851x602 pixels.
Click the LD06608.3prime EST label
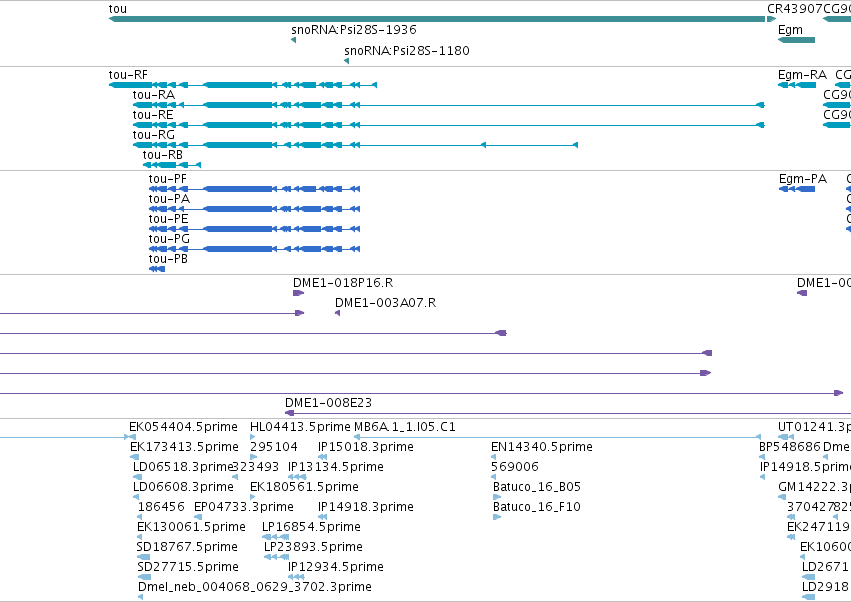coord(183,487)
